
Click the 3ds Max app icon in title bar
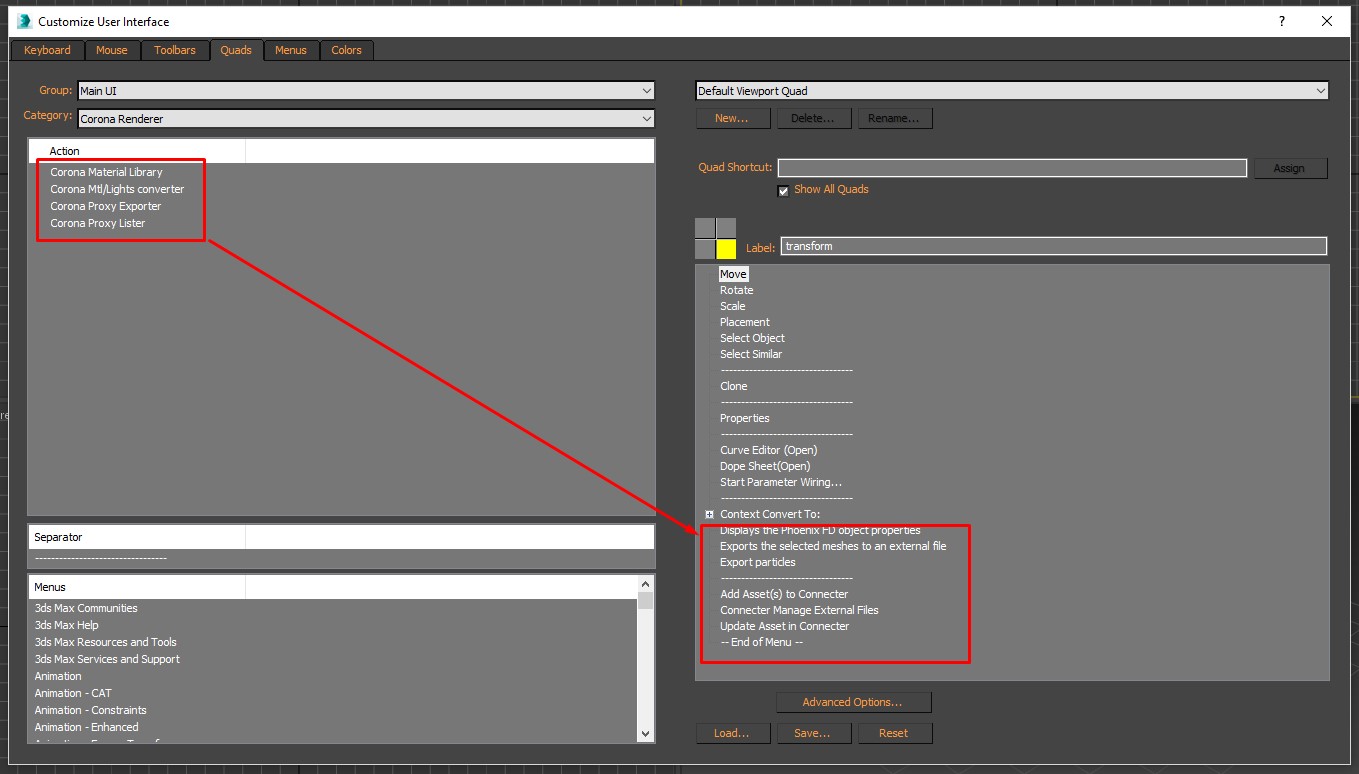coord(24,21)
